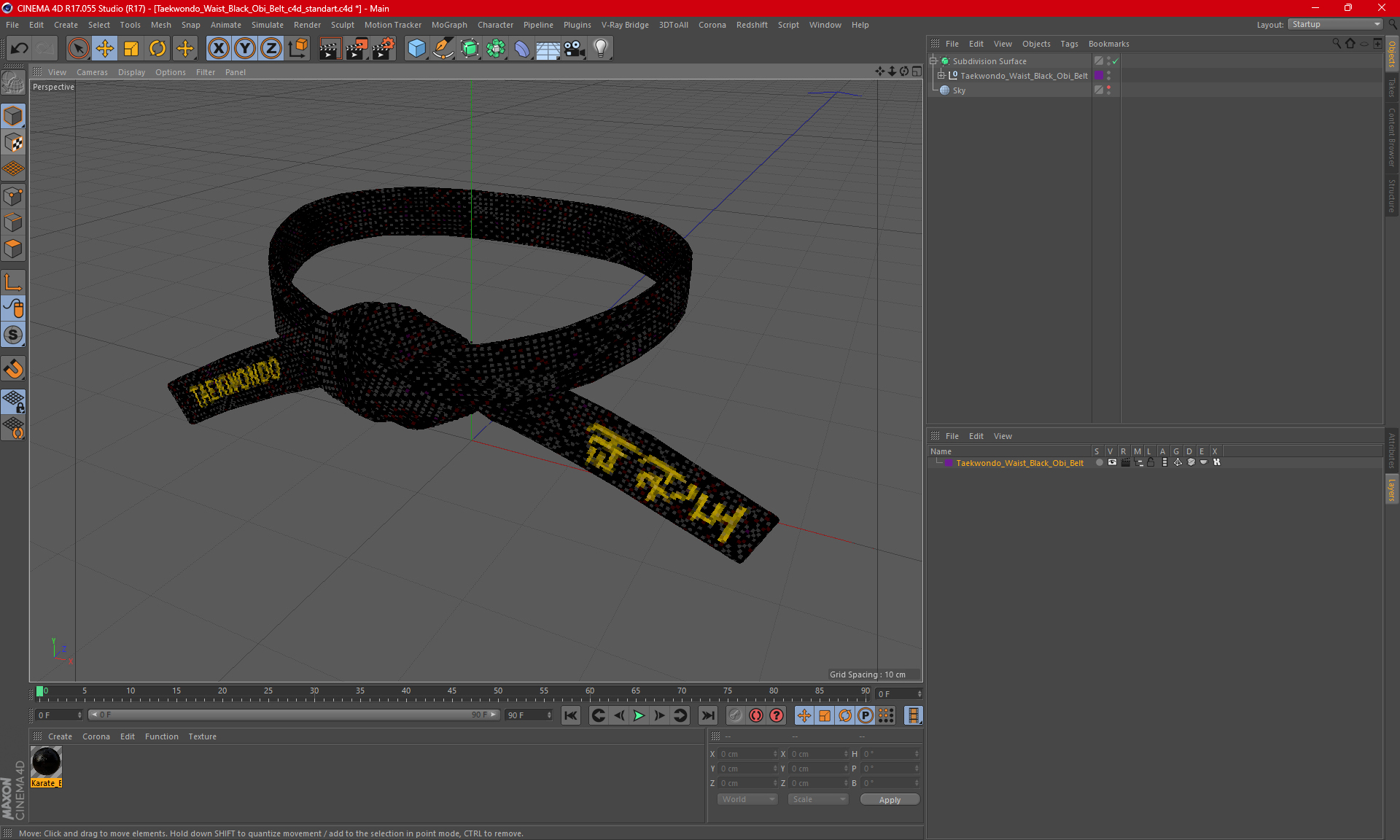Viewport: 1400px width, 840px height.
Task: Open viewport Cameras menu
Action: [x=92, y=72]
